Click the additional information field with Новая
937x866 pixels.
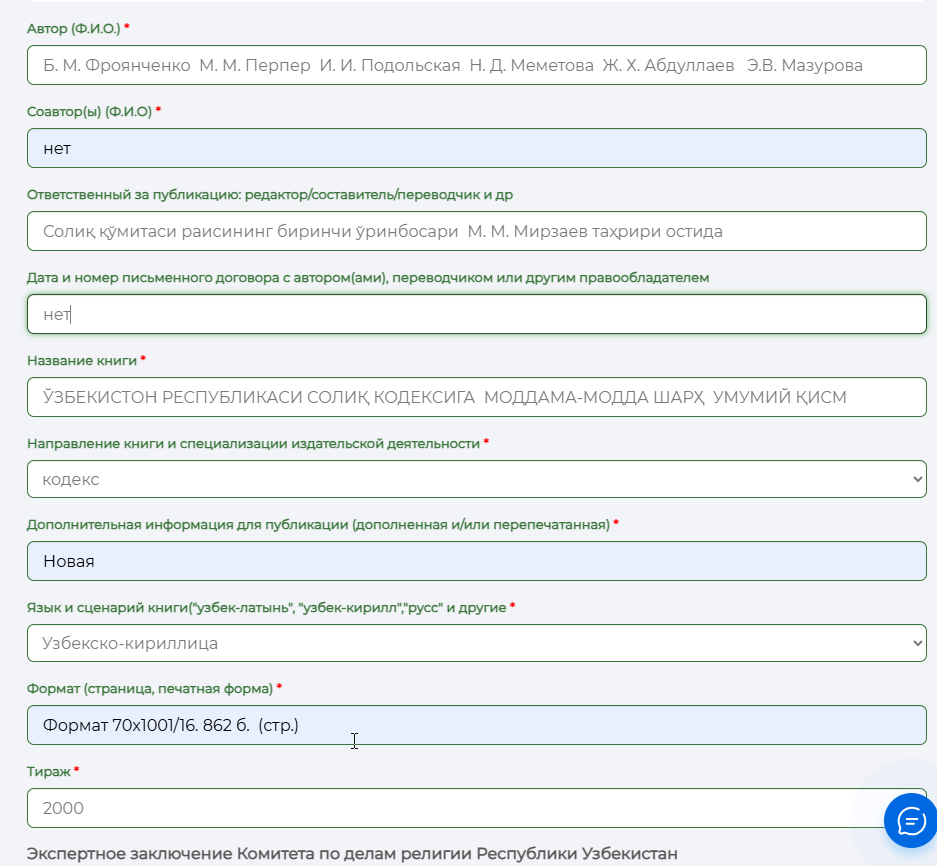coord(476,561)
